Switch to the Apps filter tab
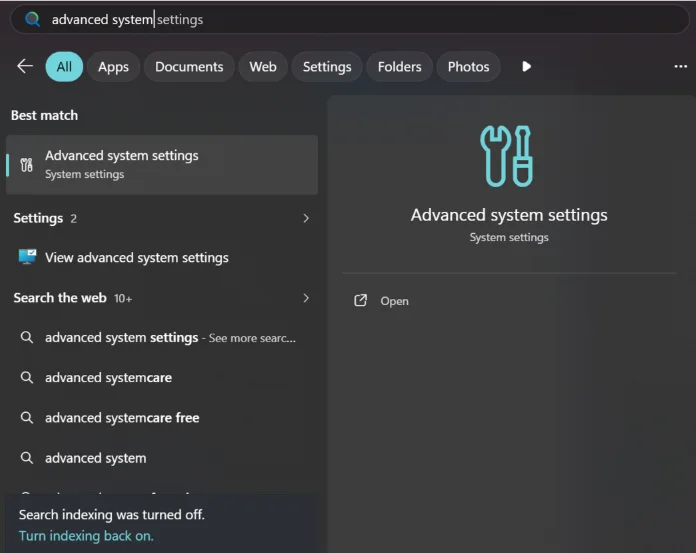The height and width of the screenshot is (553, 696). (113, 67)
